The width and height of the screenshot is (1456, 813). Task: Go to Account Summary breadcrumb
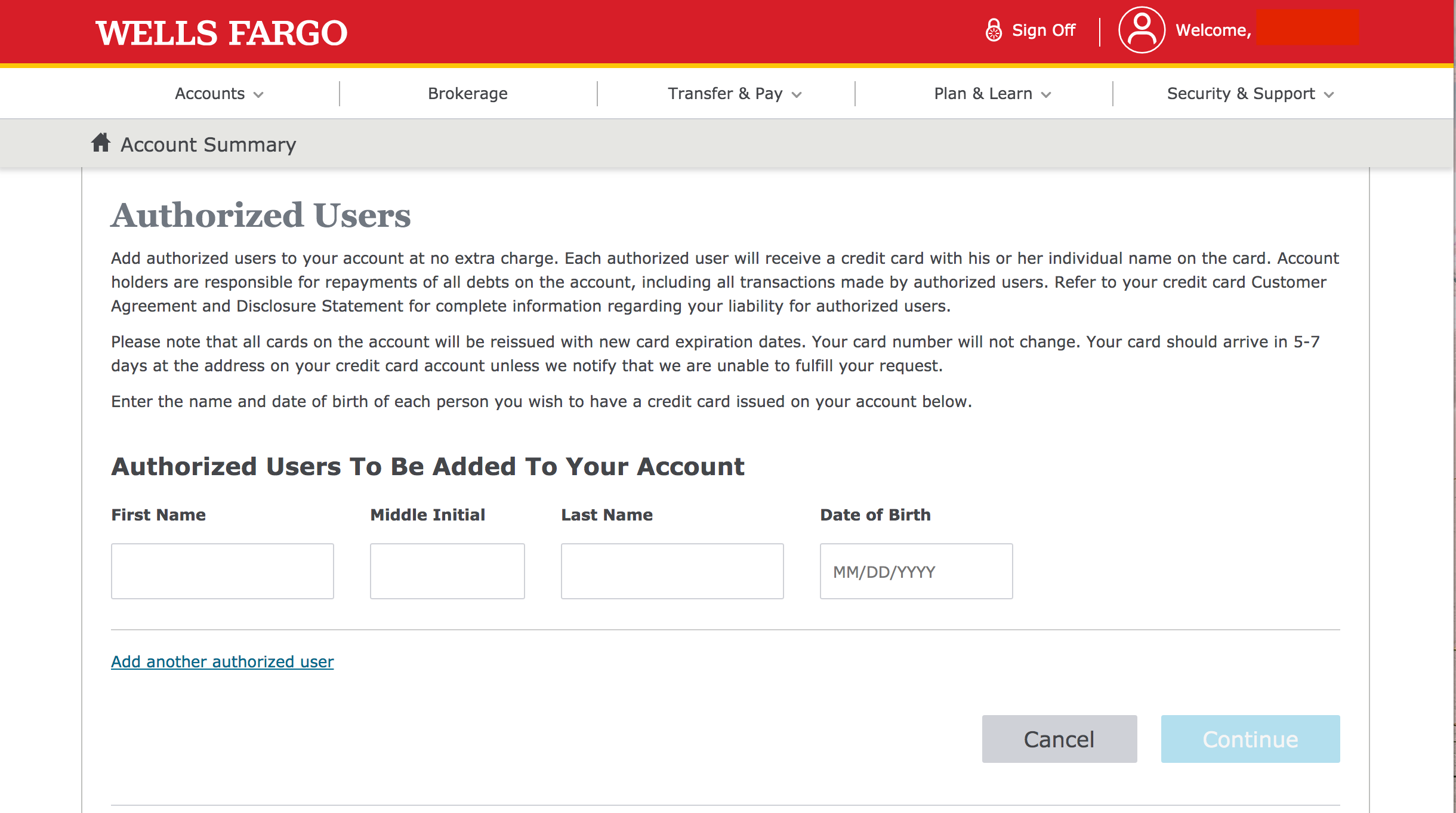[x=208, y=144]
